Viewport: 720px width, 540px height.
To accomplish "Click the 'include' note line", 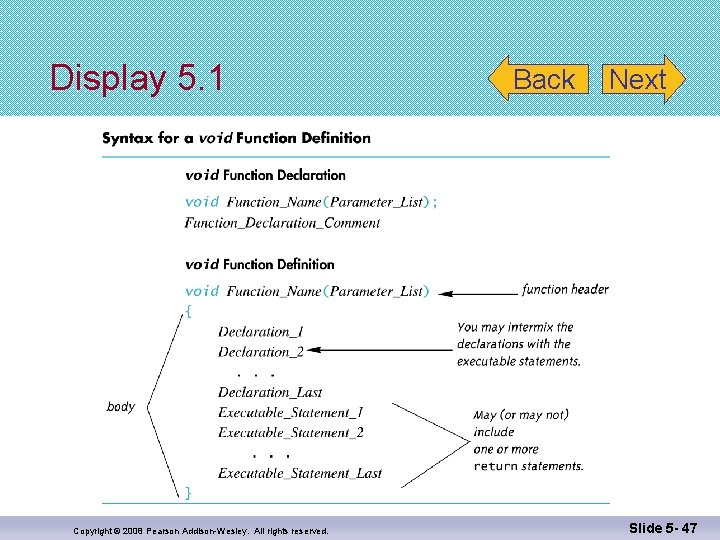I will pyautogui.click(x=494, y=432).
